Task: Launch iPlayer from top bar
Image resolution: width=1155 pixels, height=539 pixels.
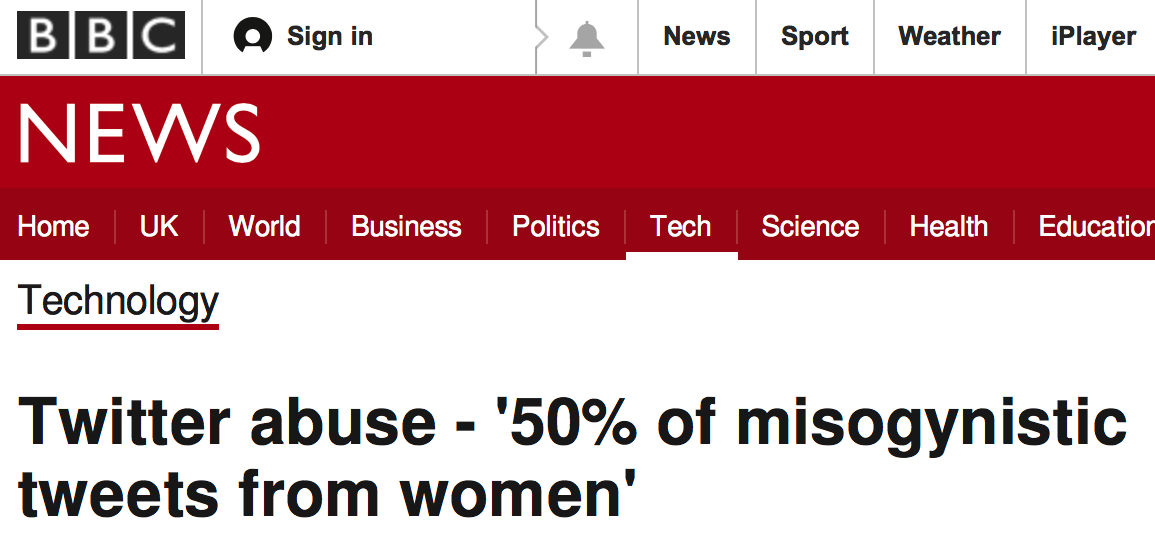Action: pos(1093,37)
